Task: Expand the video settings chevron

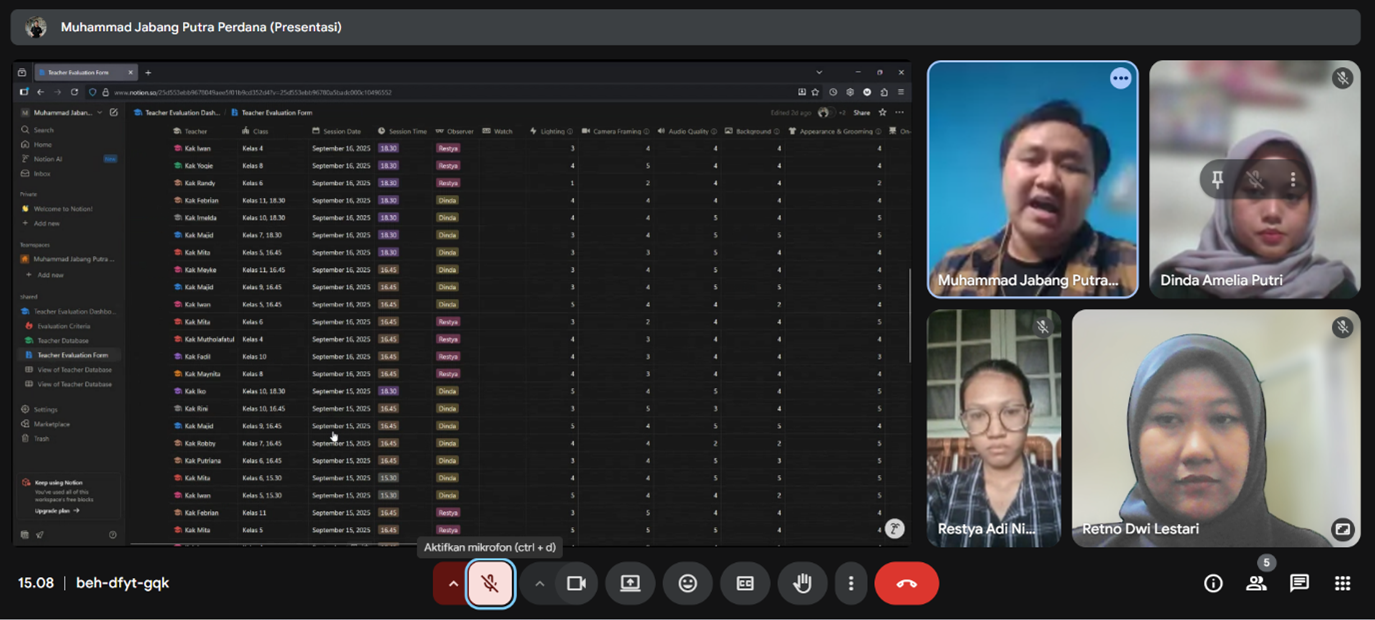Action: 539,584
